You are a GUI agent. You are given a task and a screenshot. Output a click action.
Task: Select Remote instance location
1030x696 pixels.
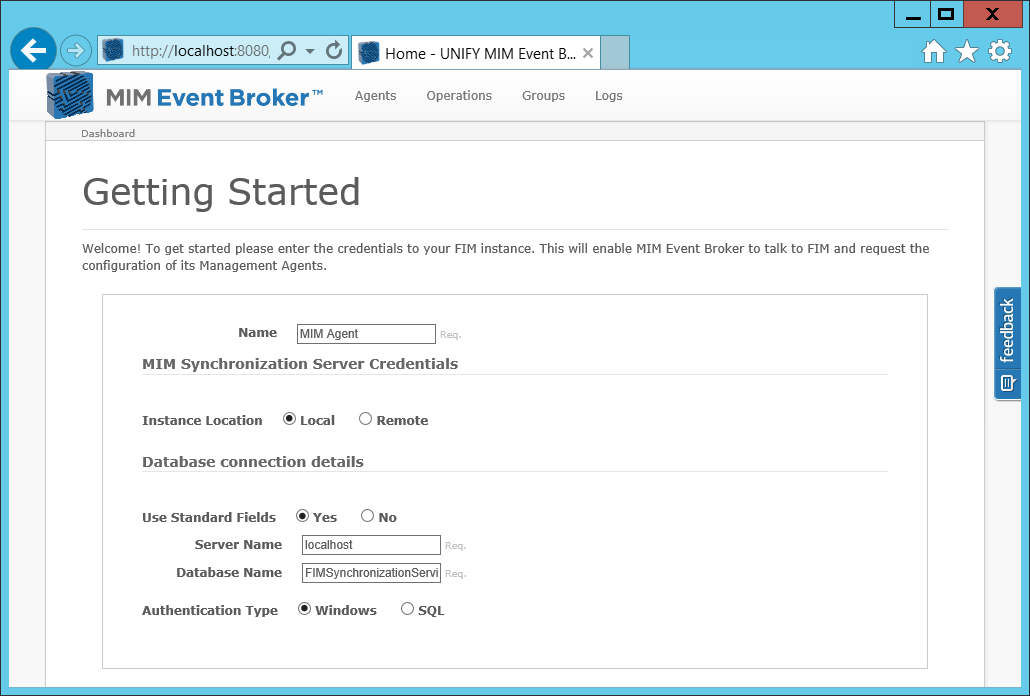pos(365,419)
